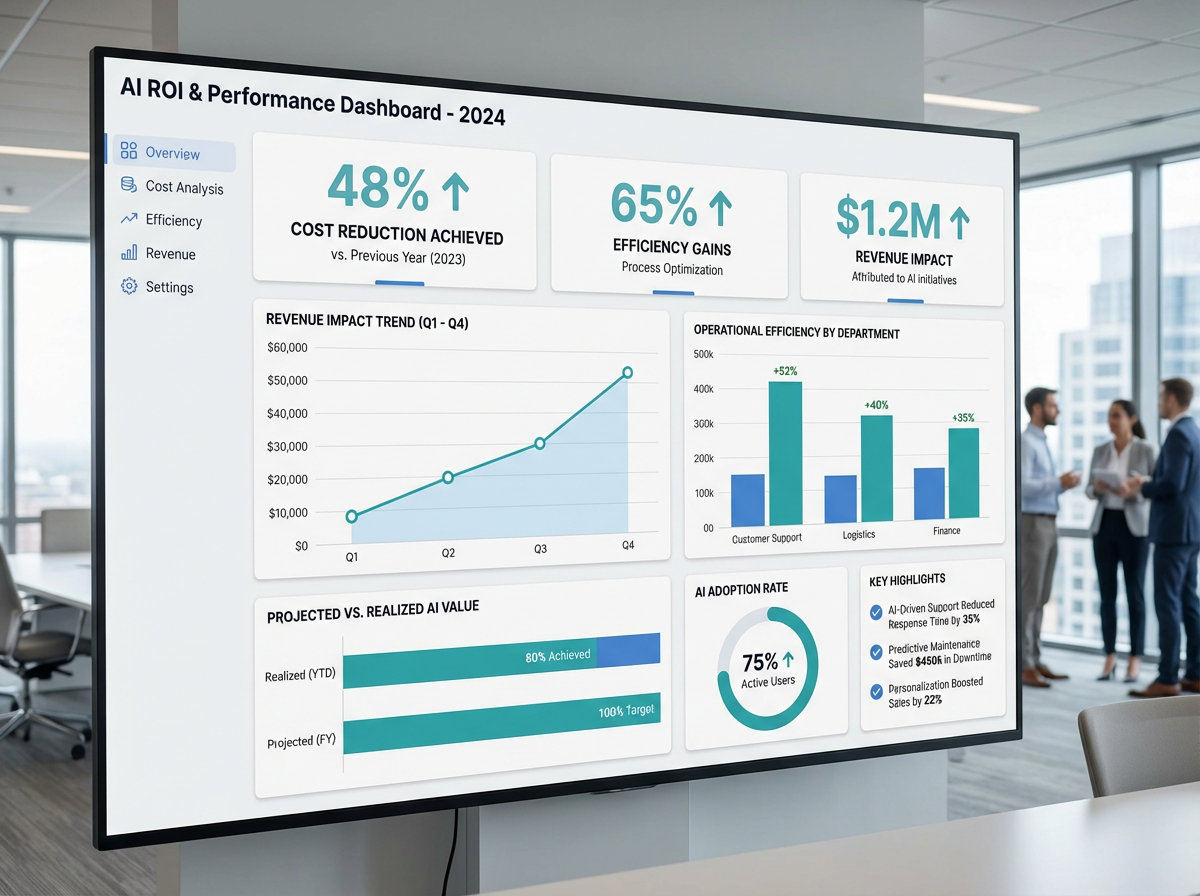Click the Personalization Boosted Sales checkmark

[876, 690]
